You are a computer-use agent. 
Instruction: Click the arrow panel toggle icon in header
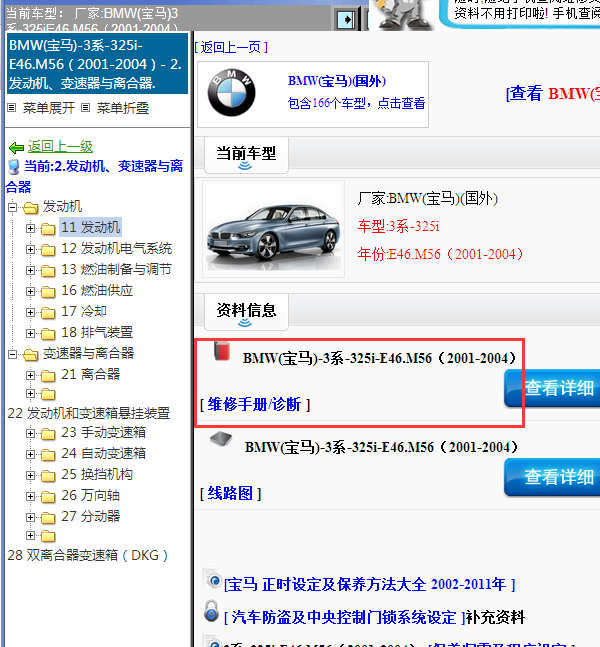click(346, 19)
